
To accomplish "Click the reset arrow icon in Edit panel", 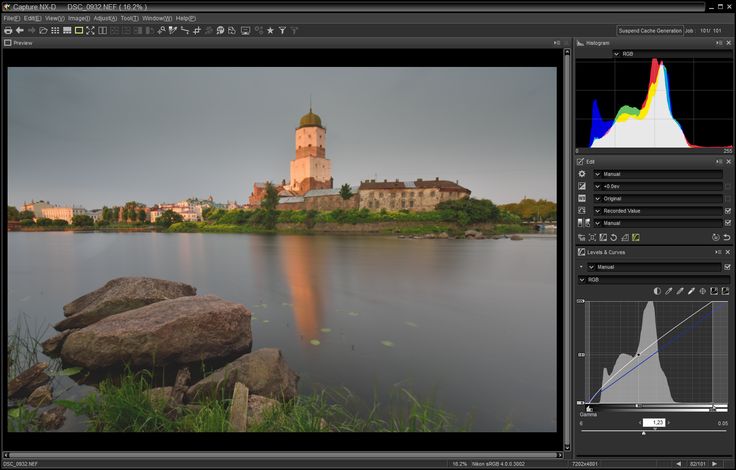I will (726, 237).
